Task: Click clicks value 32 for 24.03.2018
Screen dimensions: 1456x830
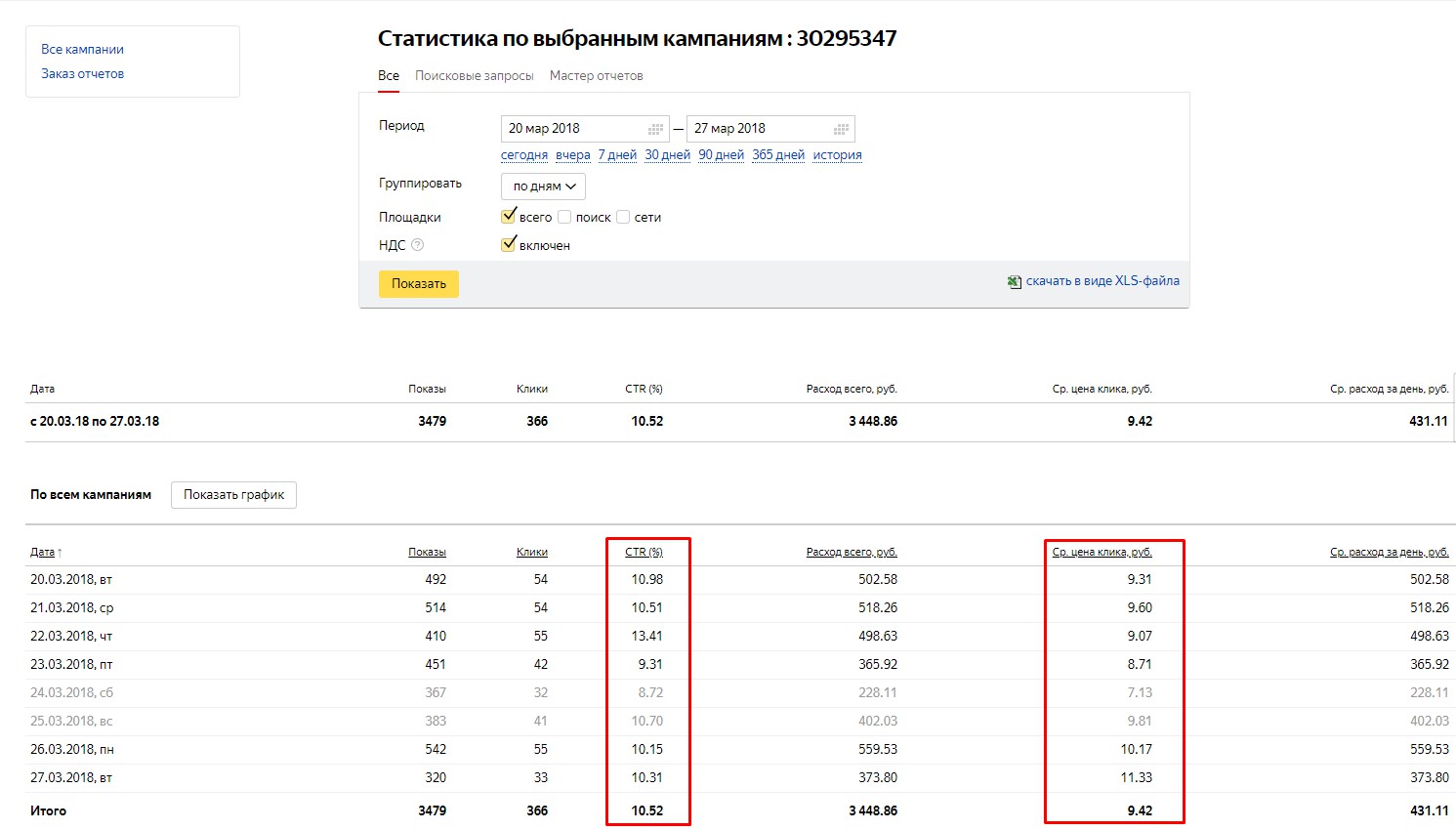Action: [x=540, y=693]
